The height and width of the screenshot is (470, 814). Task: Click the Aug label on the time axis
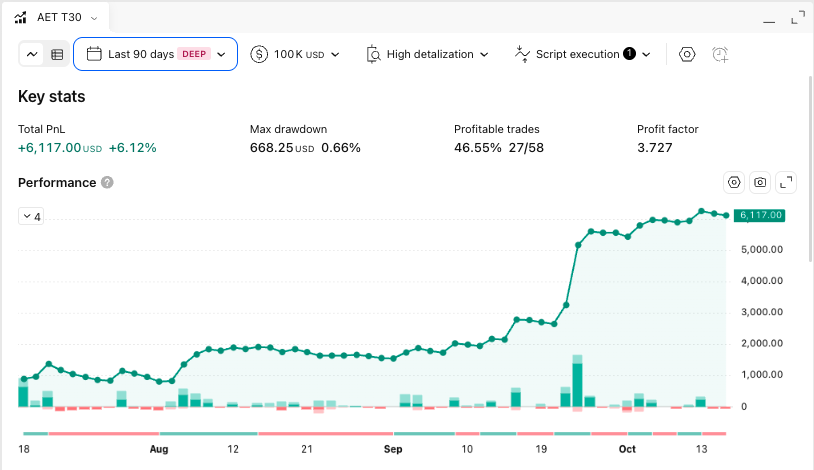click(159, 449)
